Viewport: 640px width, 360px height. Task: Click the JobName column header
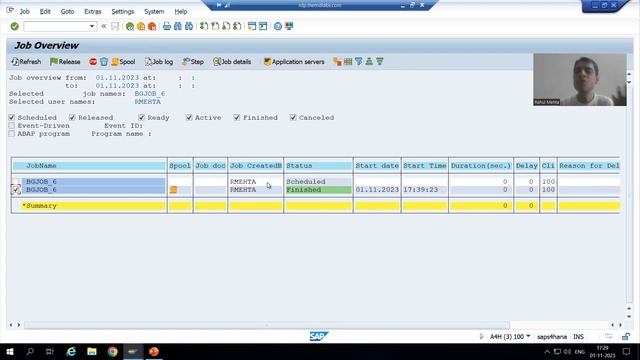click(89, 166)
